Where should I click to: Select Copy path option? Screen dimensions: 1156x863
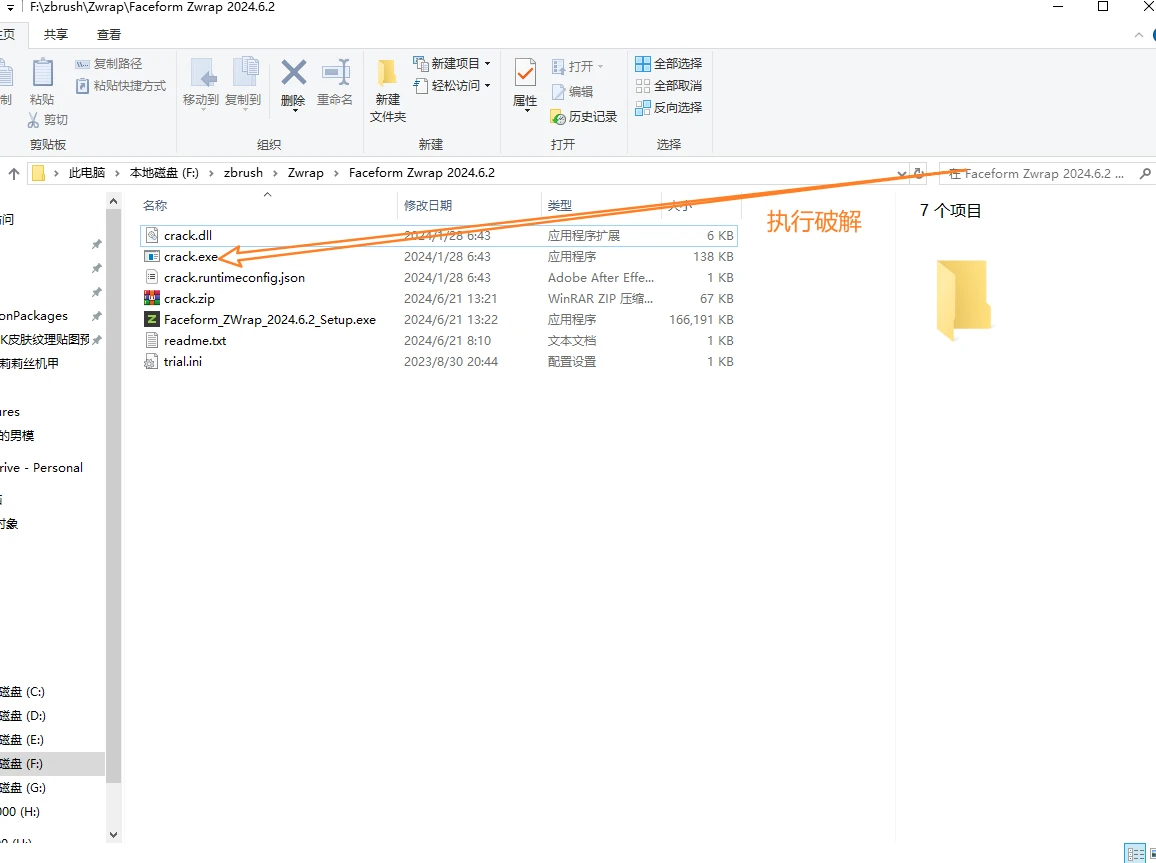coord(108,64)
